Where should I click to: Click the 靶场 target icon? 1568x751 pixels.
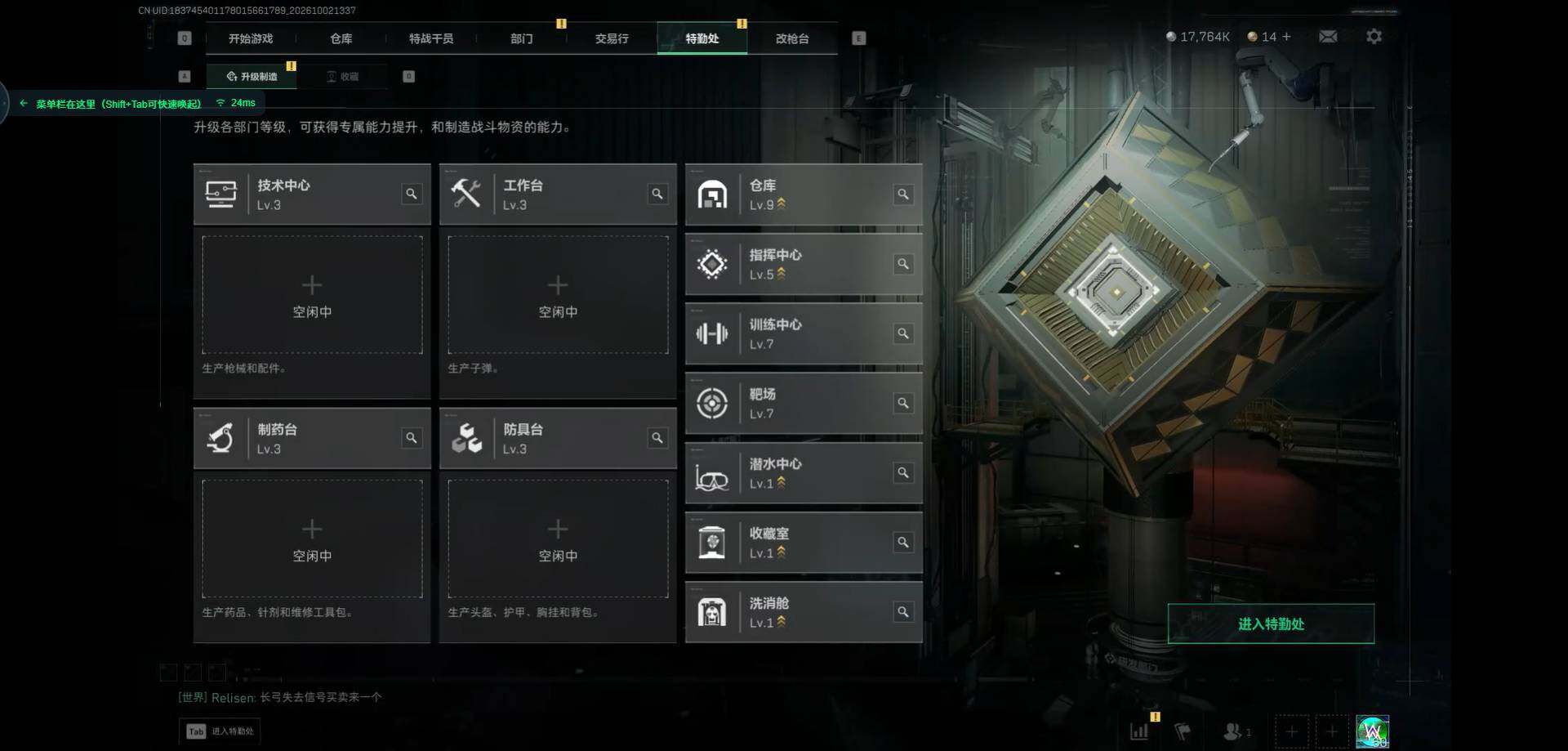(712, 403)
